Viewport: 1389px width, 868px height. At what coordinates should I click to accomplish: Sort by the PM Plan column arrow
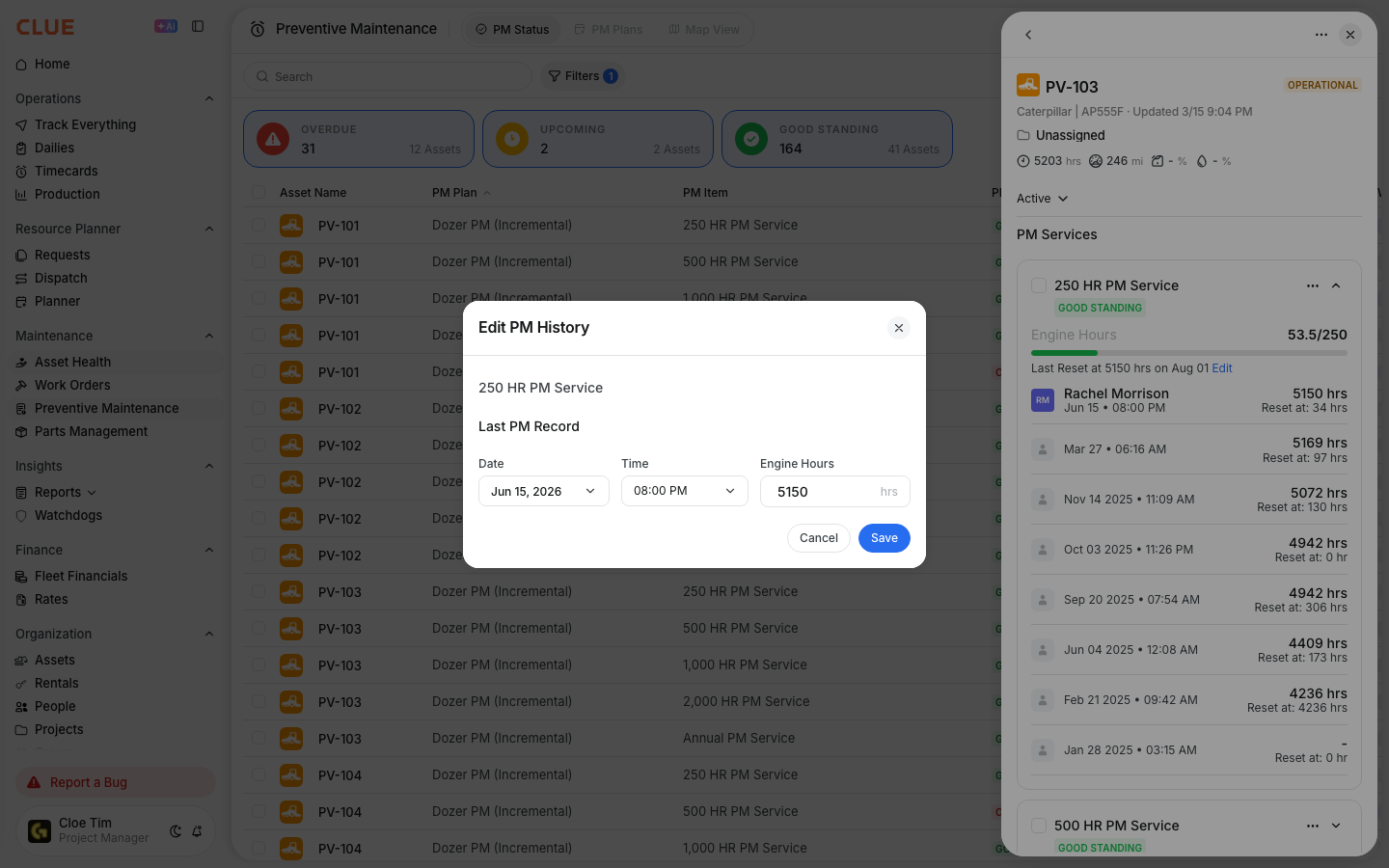tap(487, 193)
